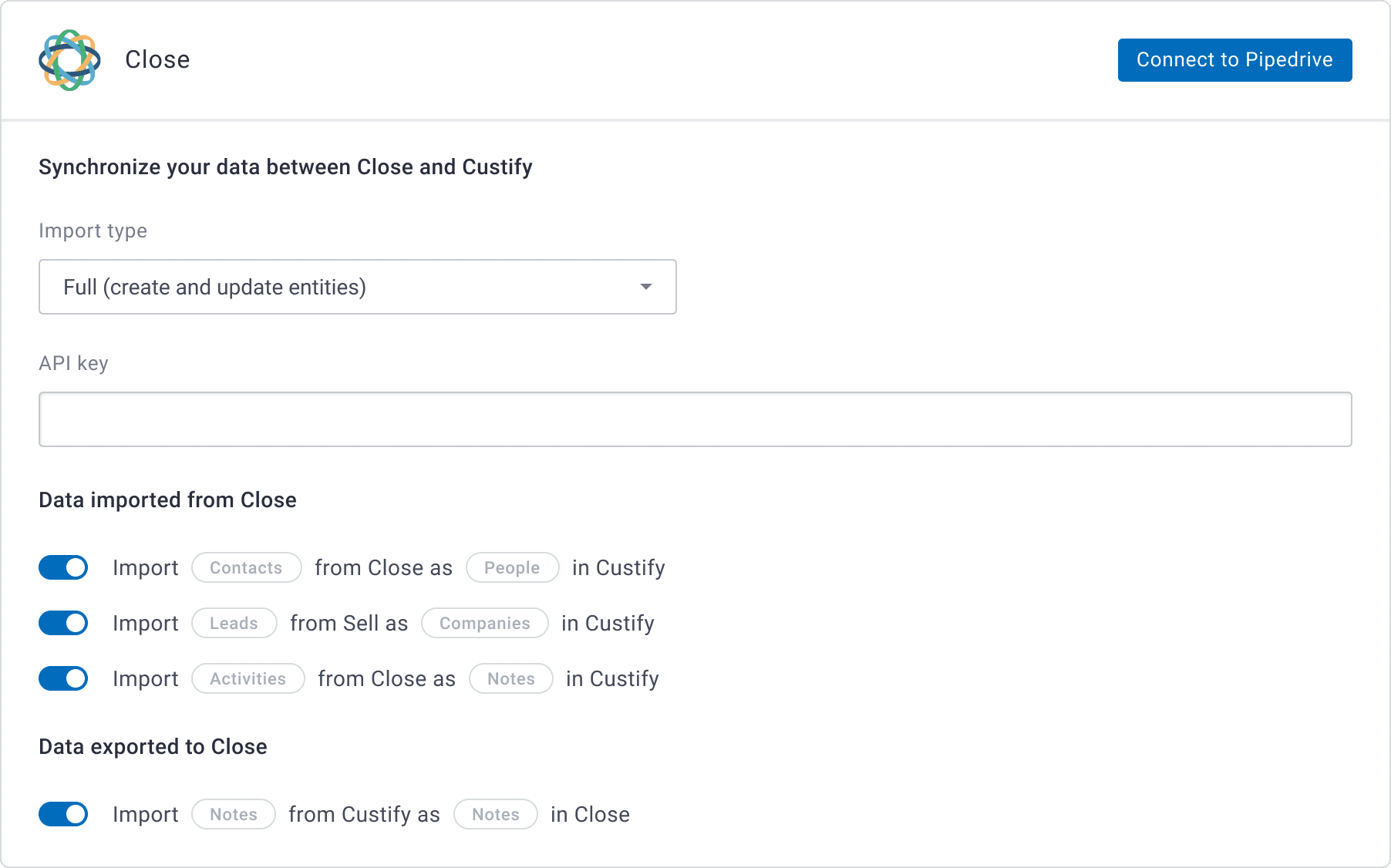
Task: Open the Import type dropdown
Action: (358, 287)
